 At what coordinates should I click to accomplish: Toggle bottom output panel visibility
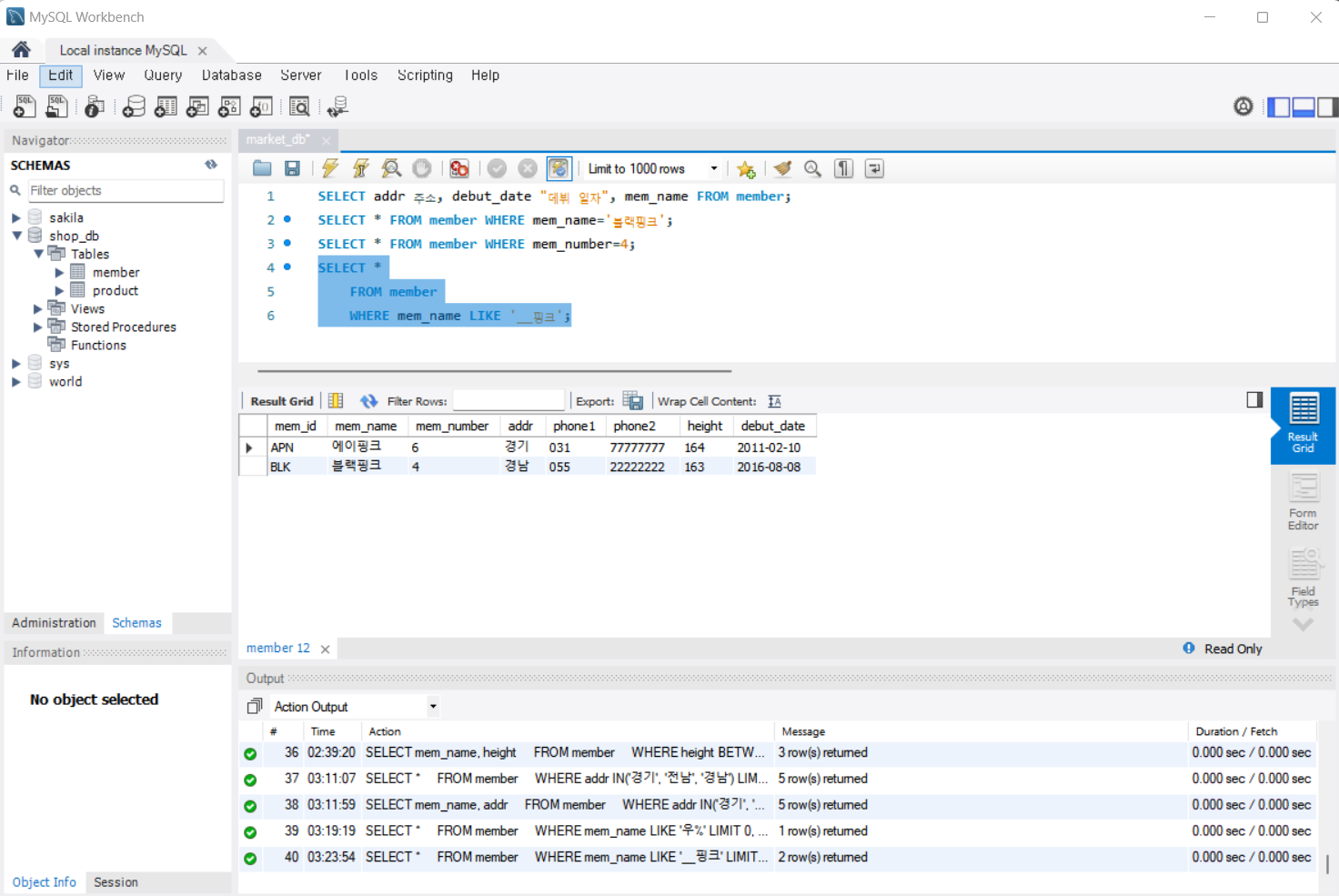pos(1304,106)
